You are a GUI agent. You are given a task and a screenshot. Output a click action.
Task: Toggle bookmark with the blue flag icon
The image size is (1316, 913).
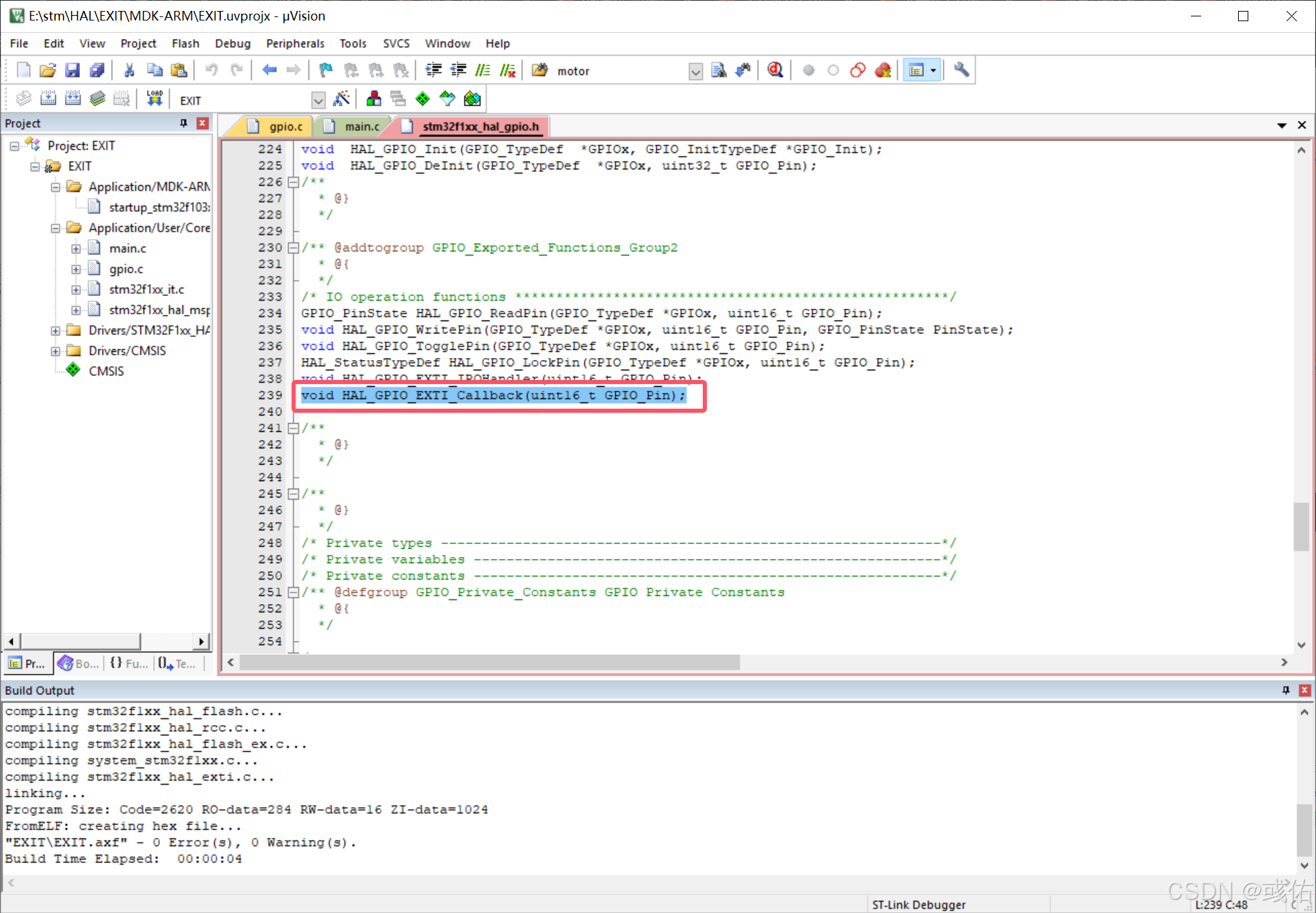coord(325,70)
